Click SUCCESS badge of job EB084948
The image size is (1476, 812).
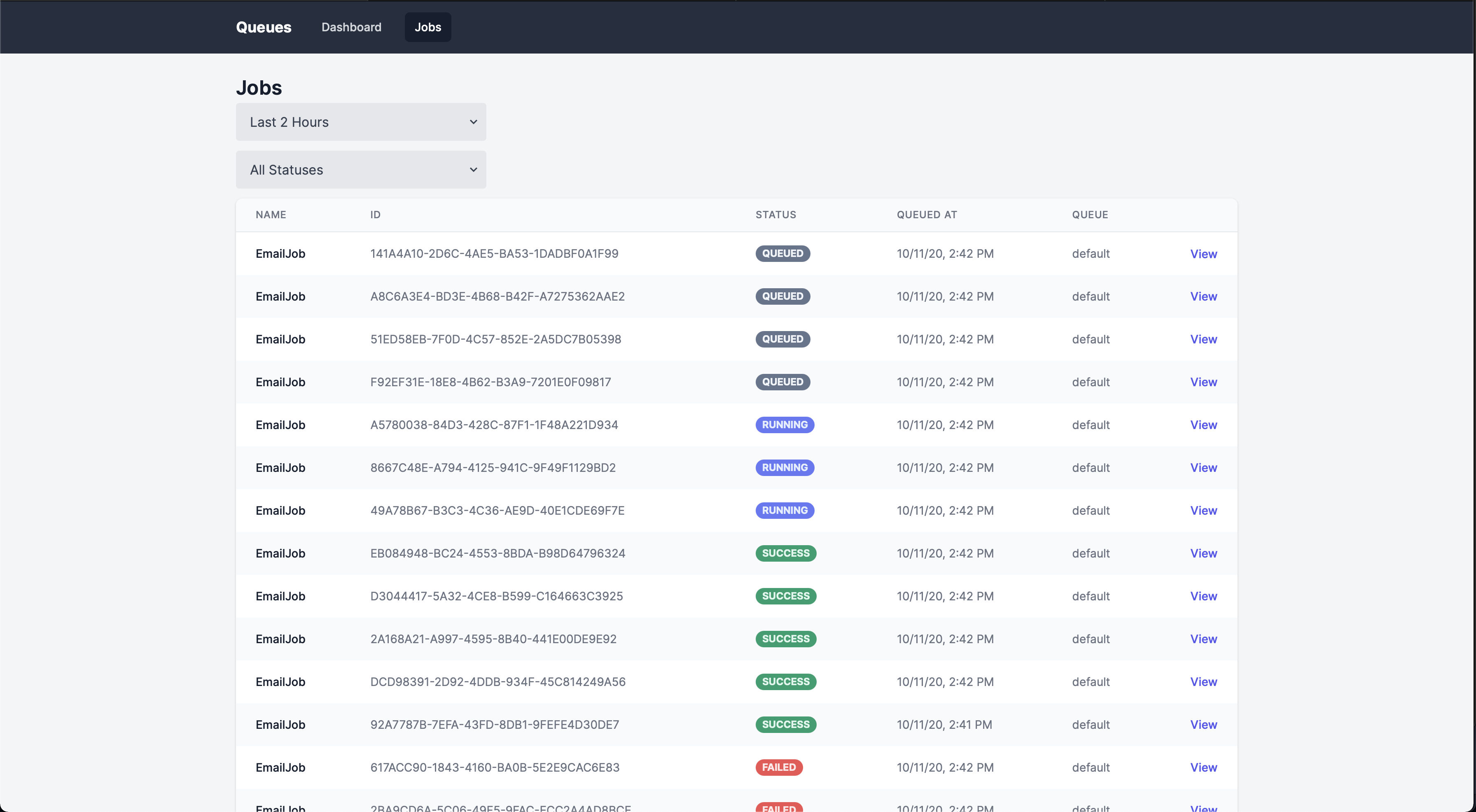tap(785, 553)
